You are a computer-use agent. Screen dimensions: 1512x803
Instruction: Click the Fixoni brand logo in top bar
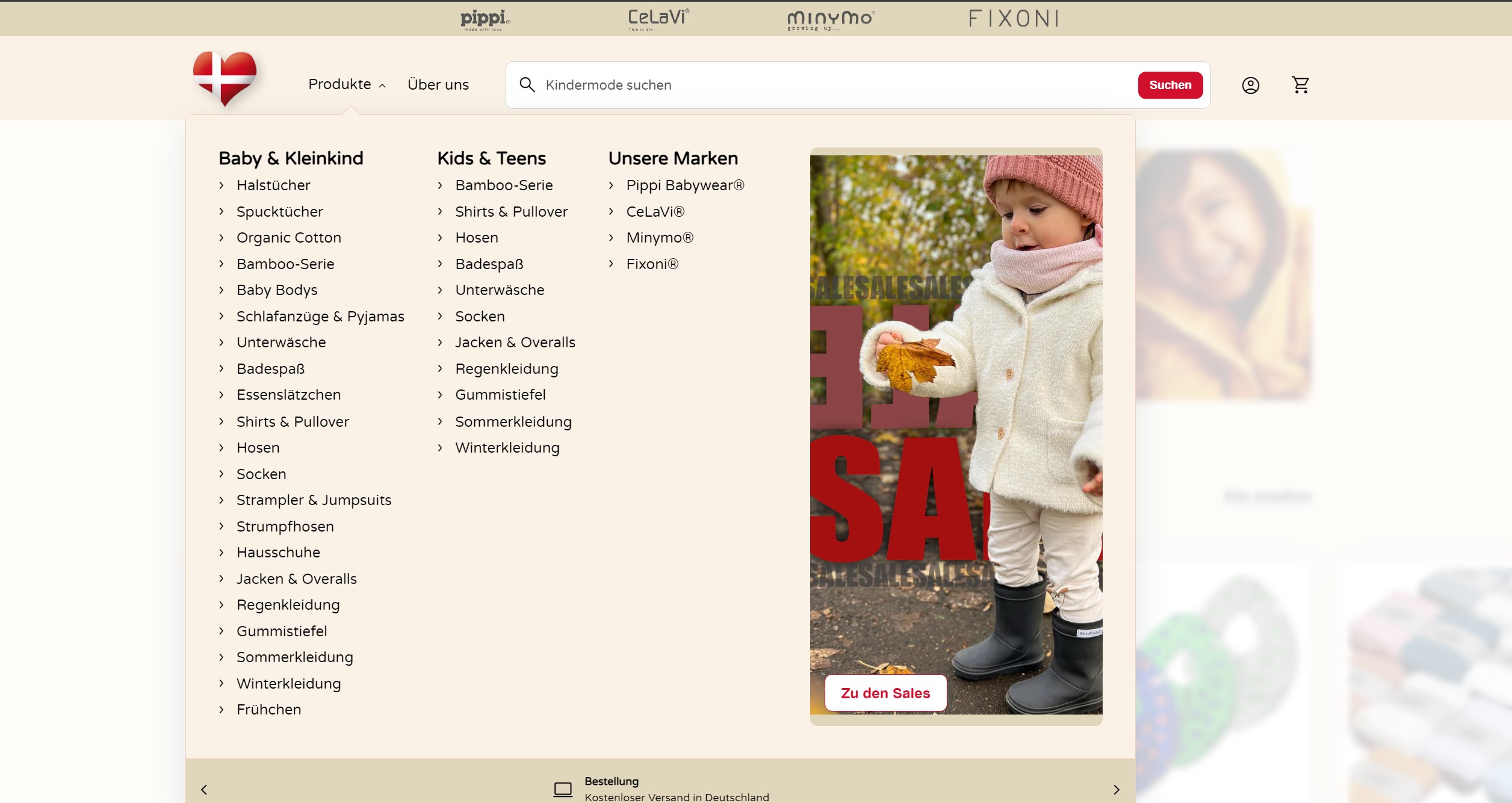(1014, 19)
